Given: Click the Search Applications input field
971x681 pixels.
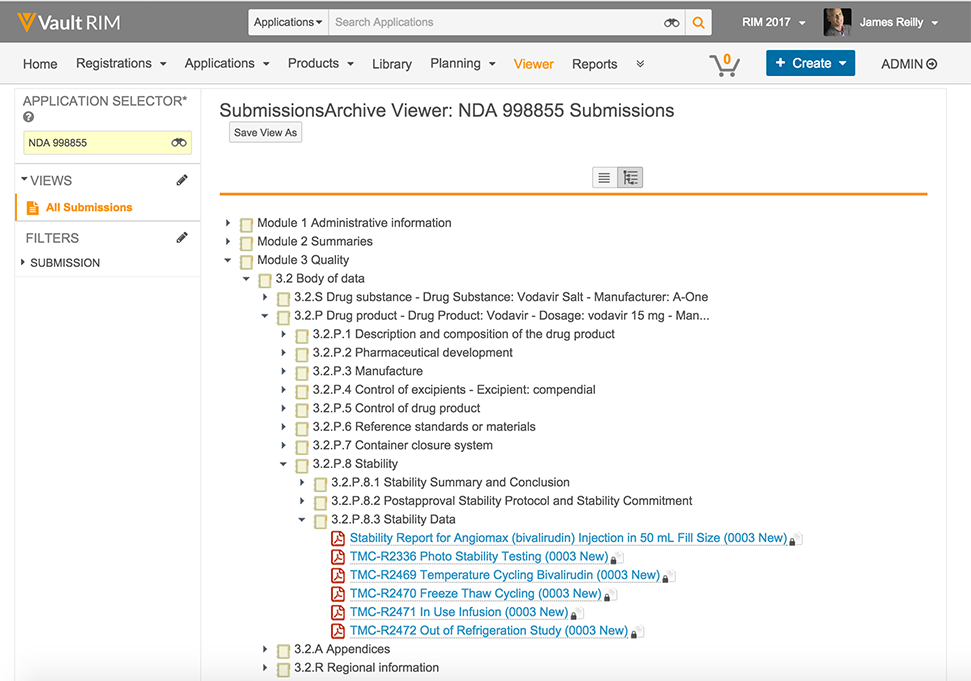Looking at the screenshot, I should pyautogui.click(x=495, y=22).
